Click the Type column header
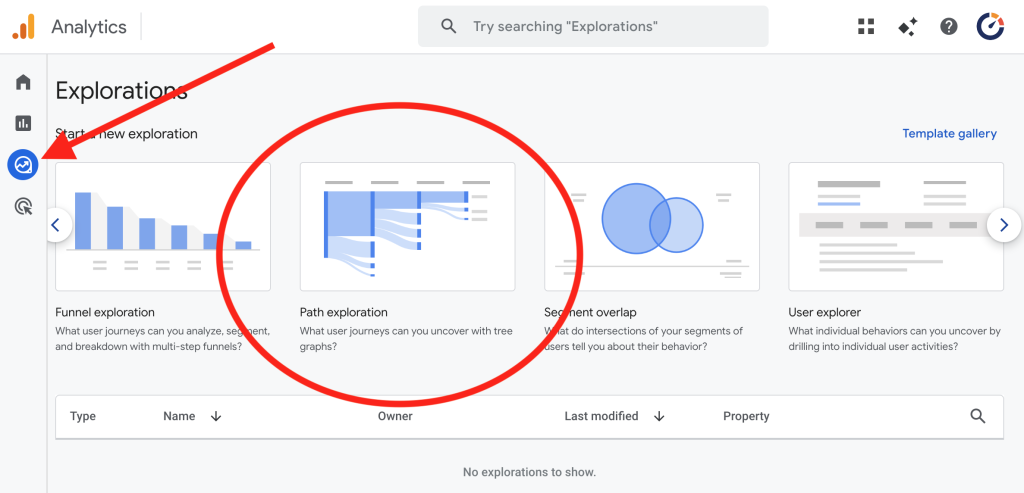Image resolution: width=1024 pixels, height=493 pixels. (83, 416)
